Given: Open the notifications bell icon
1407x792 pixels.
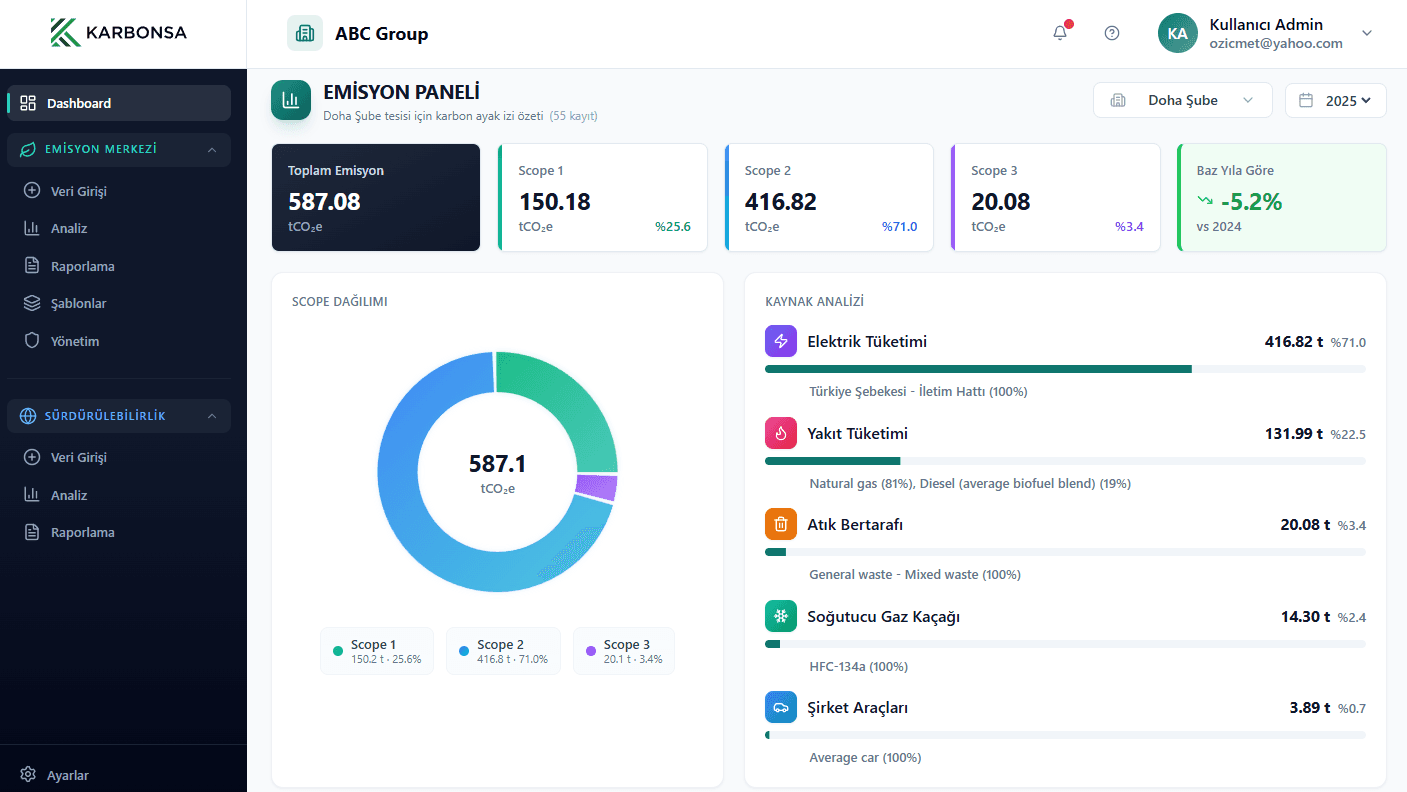Looking at the screenshot, I should tap(1059, 32).
